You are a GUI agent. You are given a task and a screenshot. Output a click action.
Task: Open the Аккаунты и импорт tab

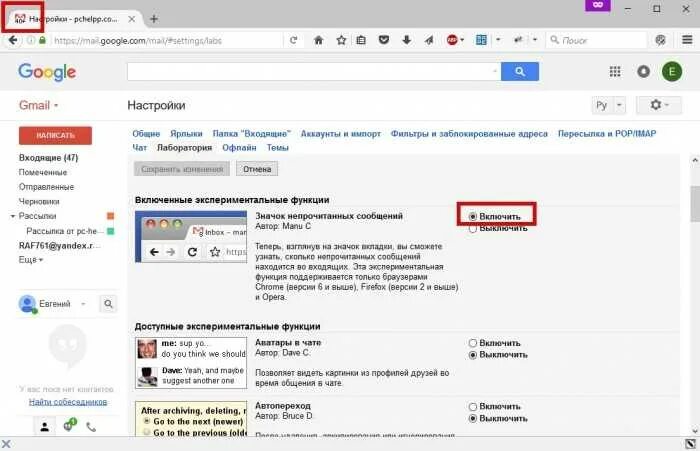[341, 134]
